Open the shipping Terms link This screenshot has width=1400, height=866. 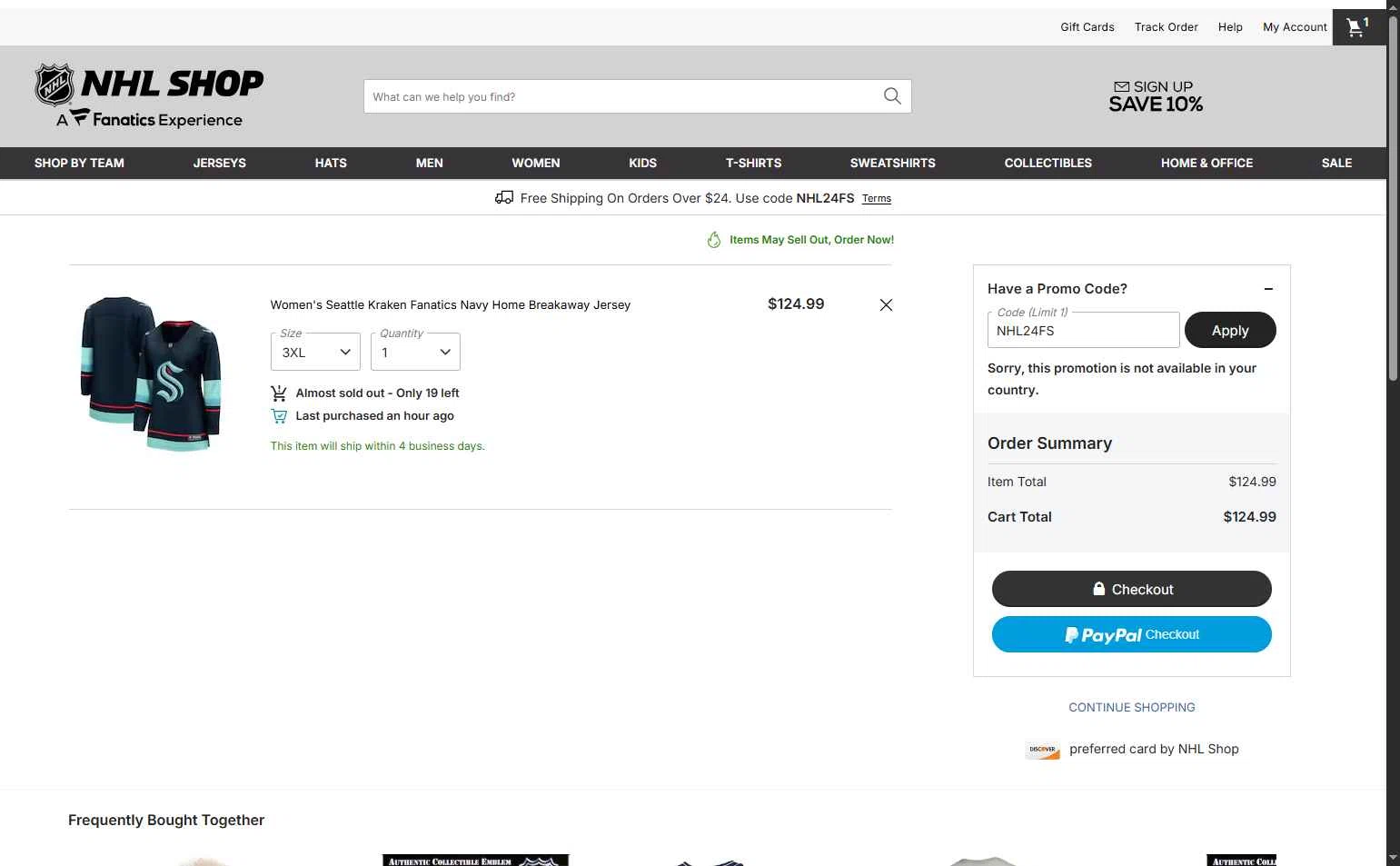[x=877, y=198]
